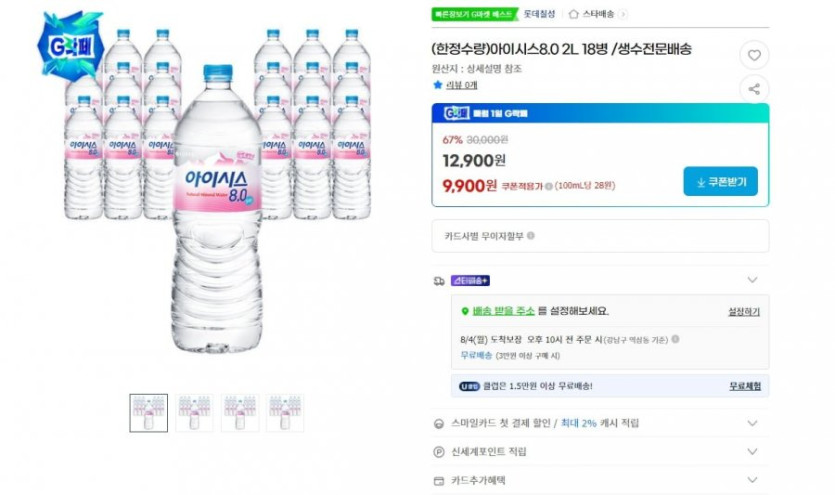Expand the 스타배송 delivery section chevron

coord(753,280)
